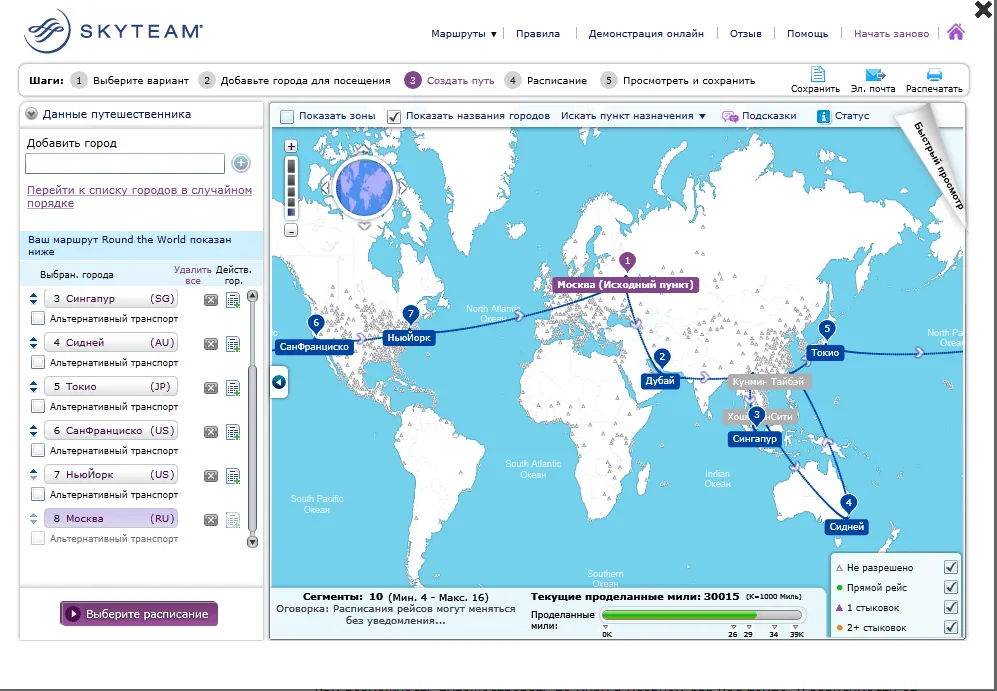This screenshot has height=691, width=997.
Task: Click the Распечатать printer icon
Action: tap(934, 74)
